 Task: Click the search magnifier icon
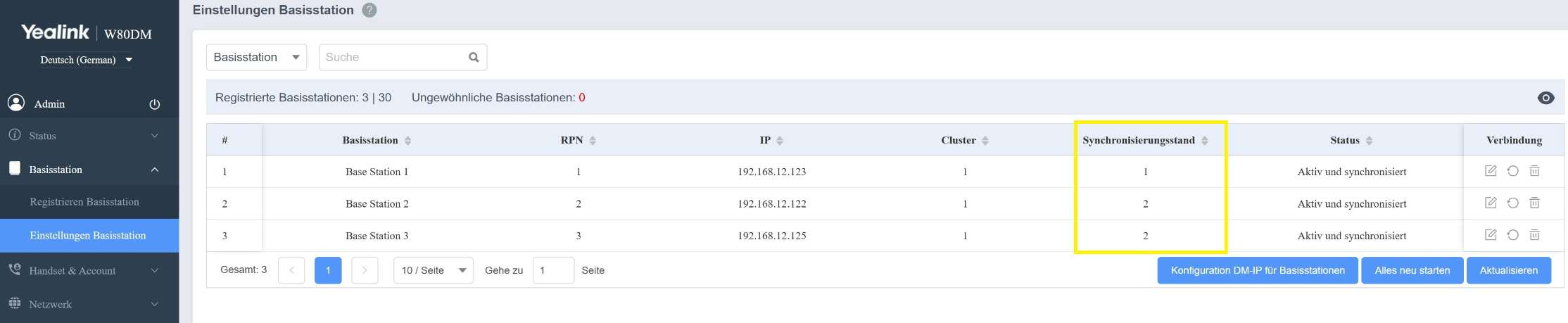(x=474, y=58)
